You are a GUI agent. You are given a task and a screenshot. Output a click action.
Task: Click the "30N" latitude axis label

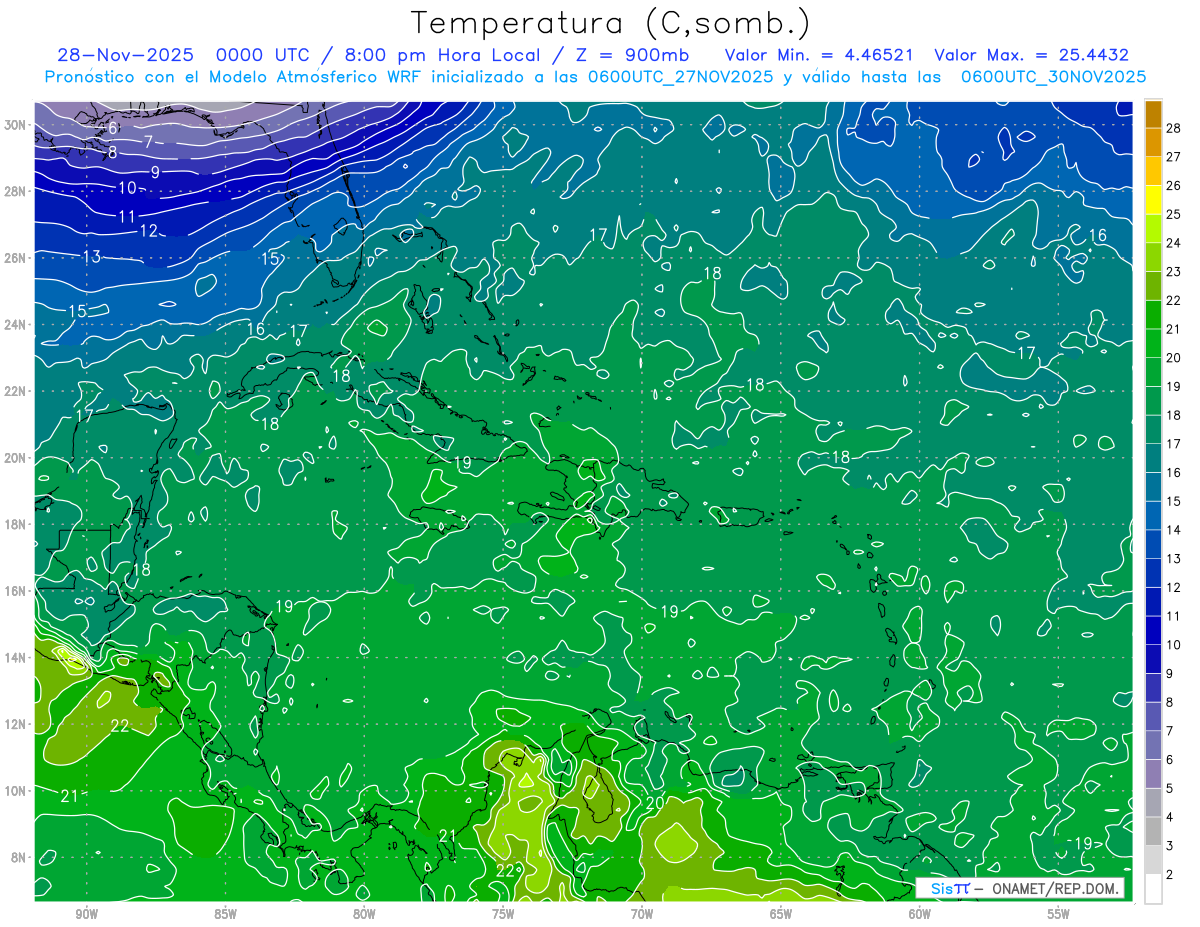click(17, 125)
